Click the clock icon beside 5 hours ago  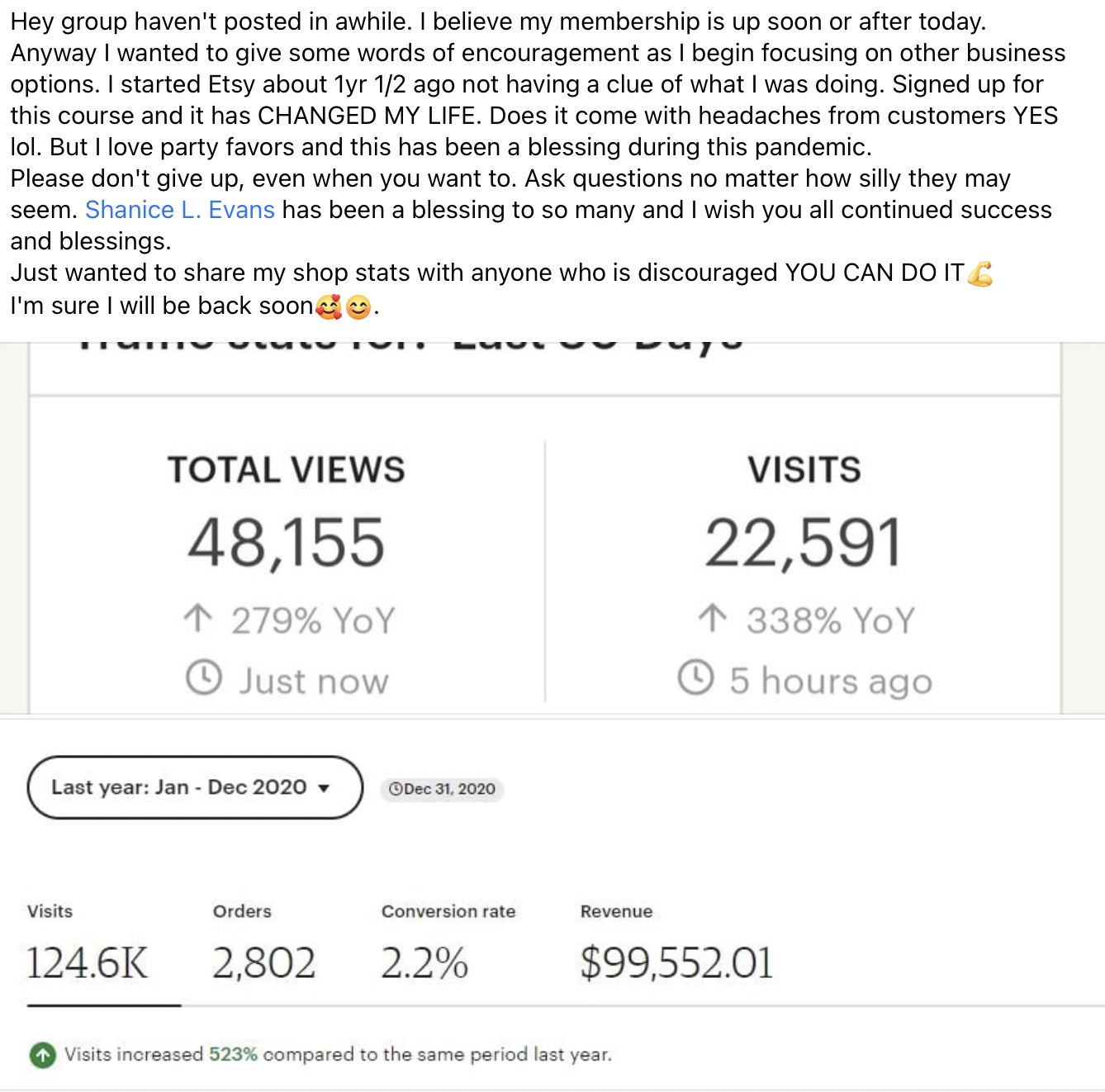[x=695, y=677]
